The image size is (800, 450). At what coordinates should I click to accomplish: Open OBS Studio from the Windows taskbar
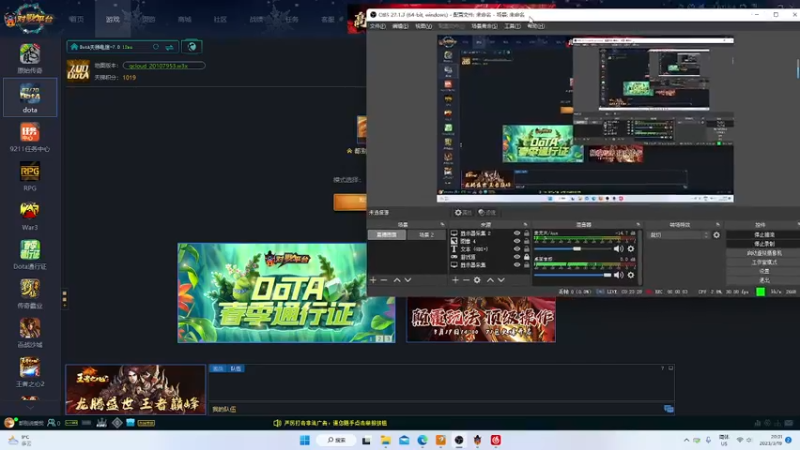(x=459, y=440)
